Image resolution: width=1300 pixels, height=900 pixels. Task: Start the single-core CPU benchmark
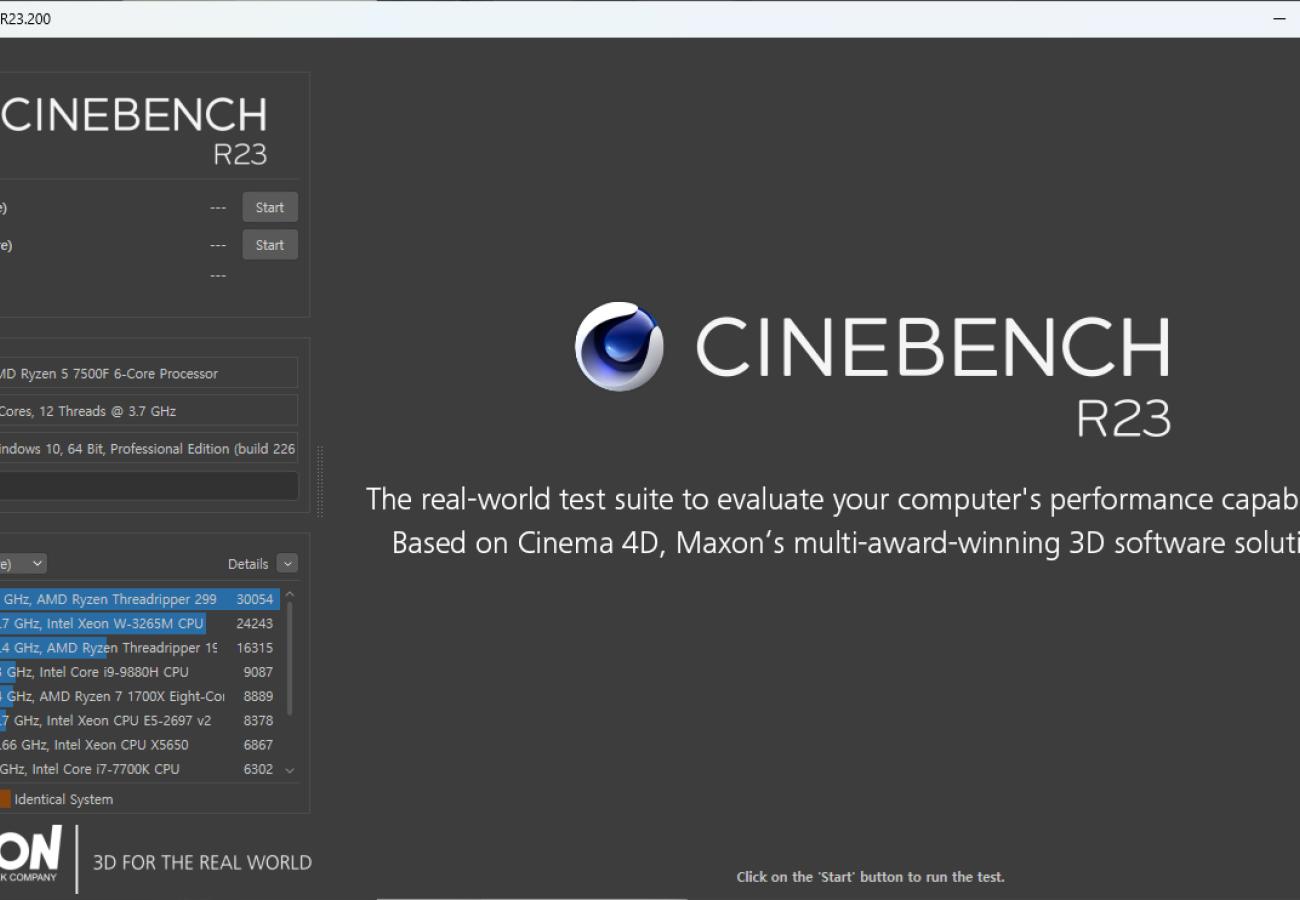[269, 244]
